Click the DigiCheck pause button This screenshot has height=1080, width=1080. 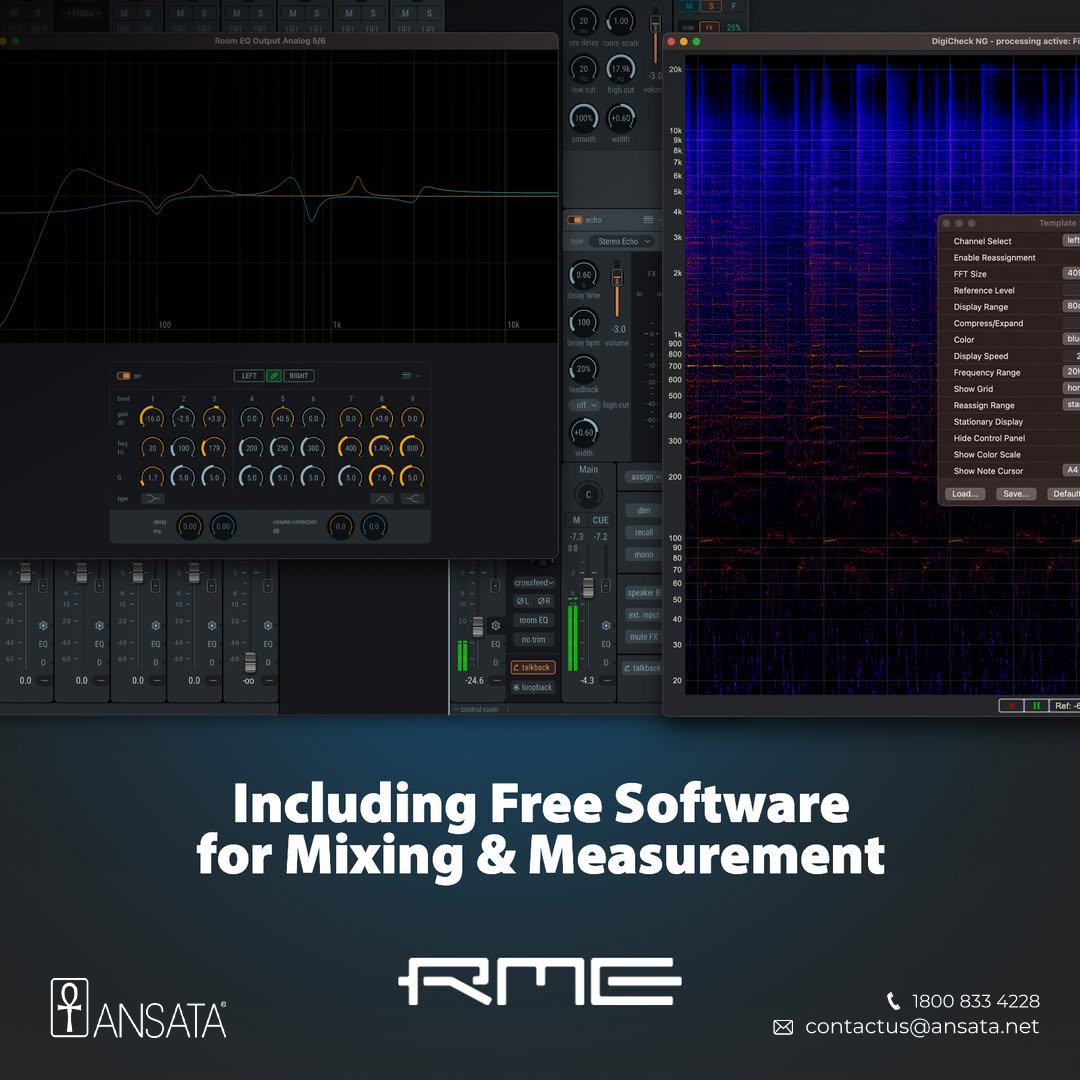click(x=1036, y=706)
